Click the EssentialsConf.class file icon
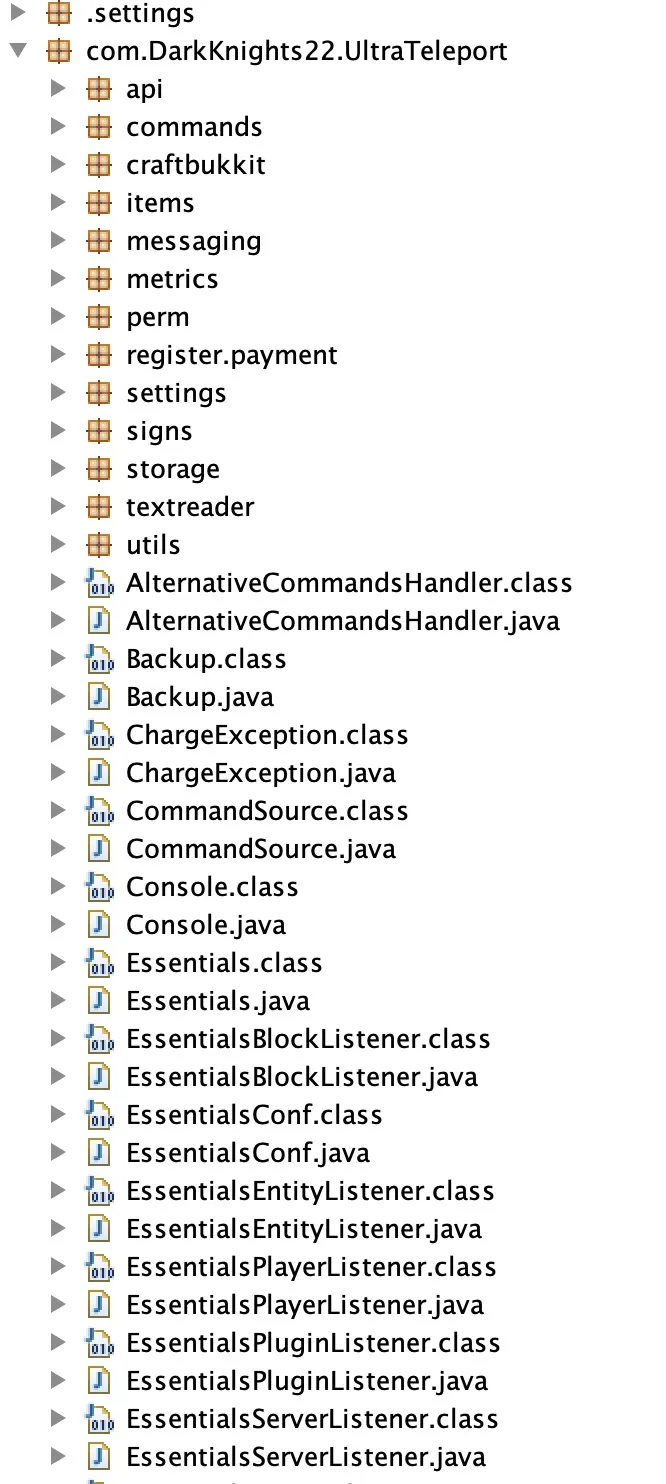 click(x=100, y=1115)
